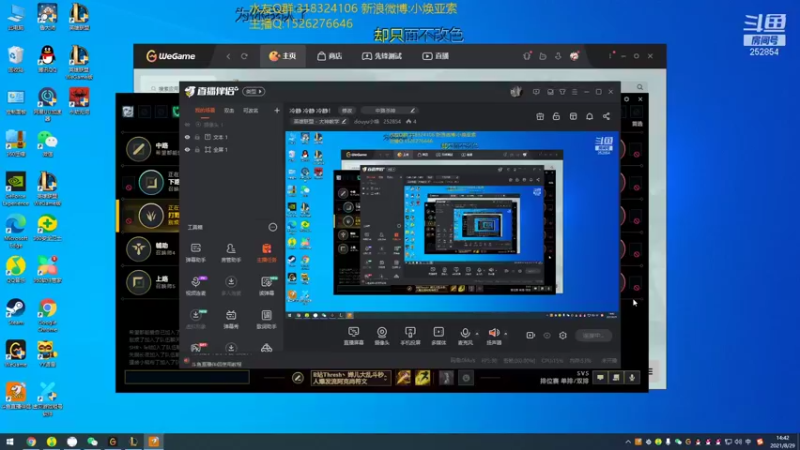This screenshot has width=800, height=450.
Task: Open the 中路杀神 edit field
Action: coord(389,111)
